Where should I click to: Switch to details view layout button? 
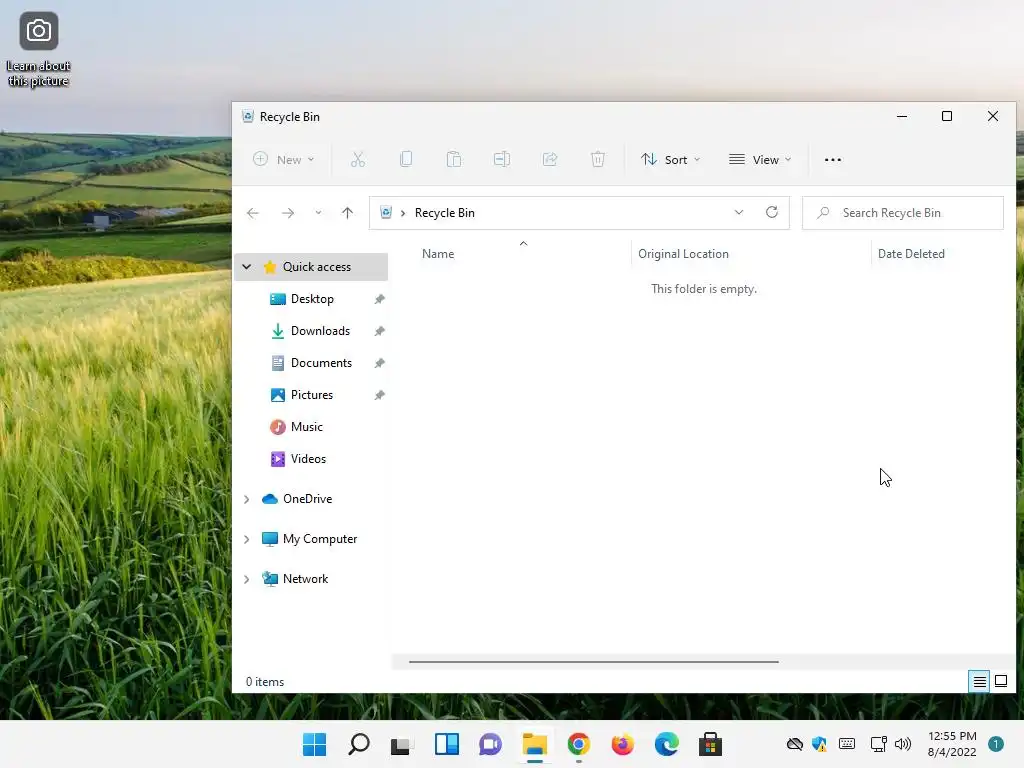pos(980,682)
